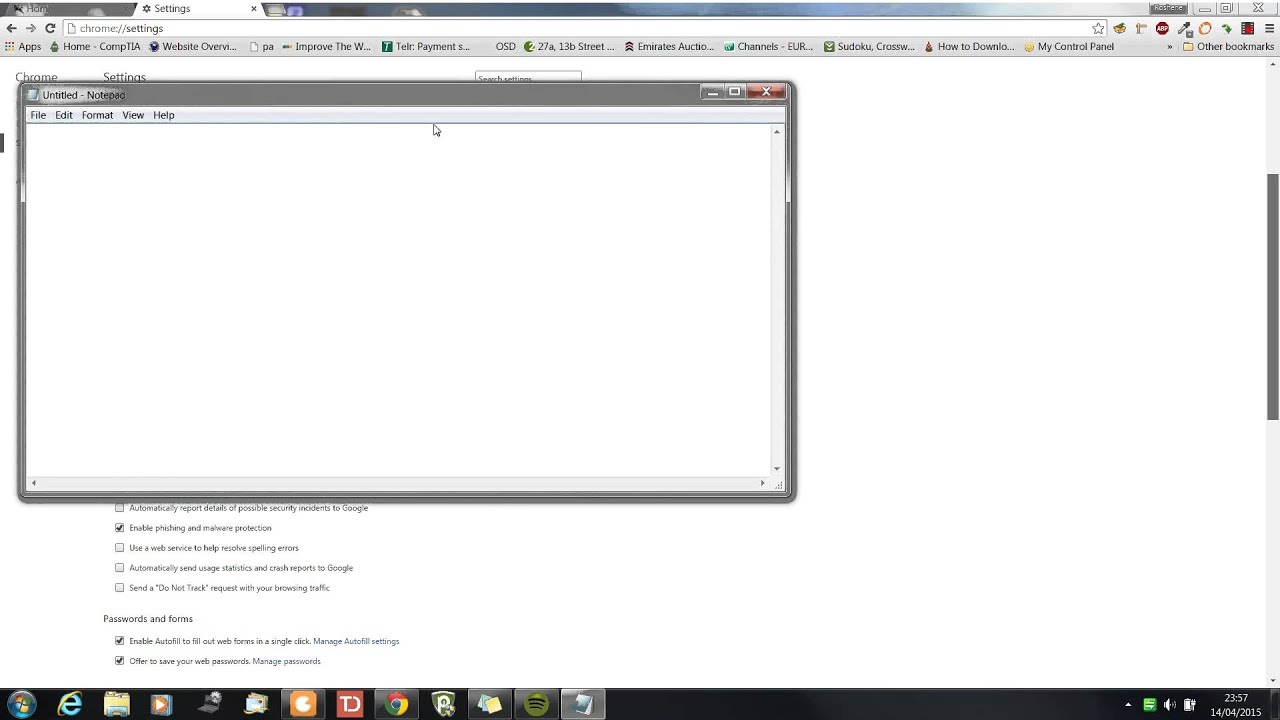Open the Sudoku, Crossw... bookmark
Viewport: 1280px width, 720px height.
pos(868,46)
